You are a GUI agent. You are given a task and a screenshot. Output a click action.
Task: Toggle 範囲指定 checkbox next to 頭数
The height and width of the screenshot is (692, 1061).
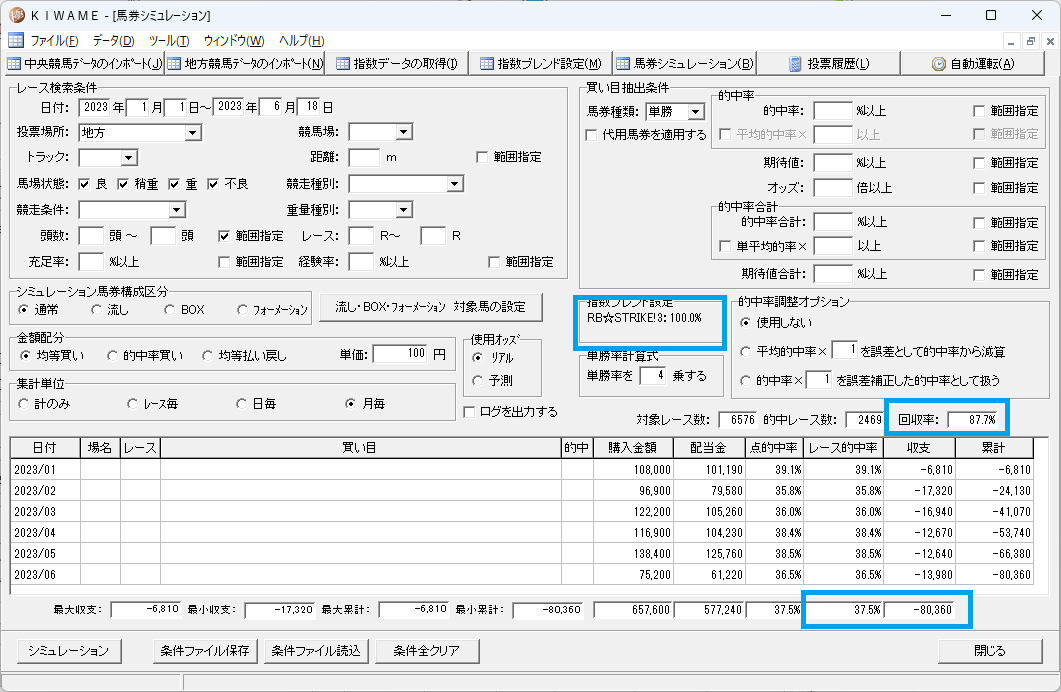[224, 236]
